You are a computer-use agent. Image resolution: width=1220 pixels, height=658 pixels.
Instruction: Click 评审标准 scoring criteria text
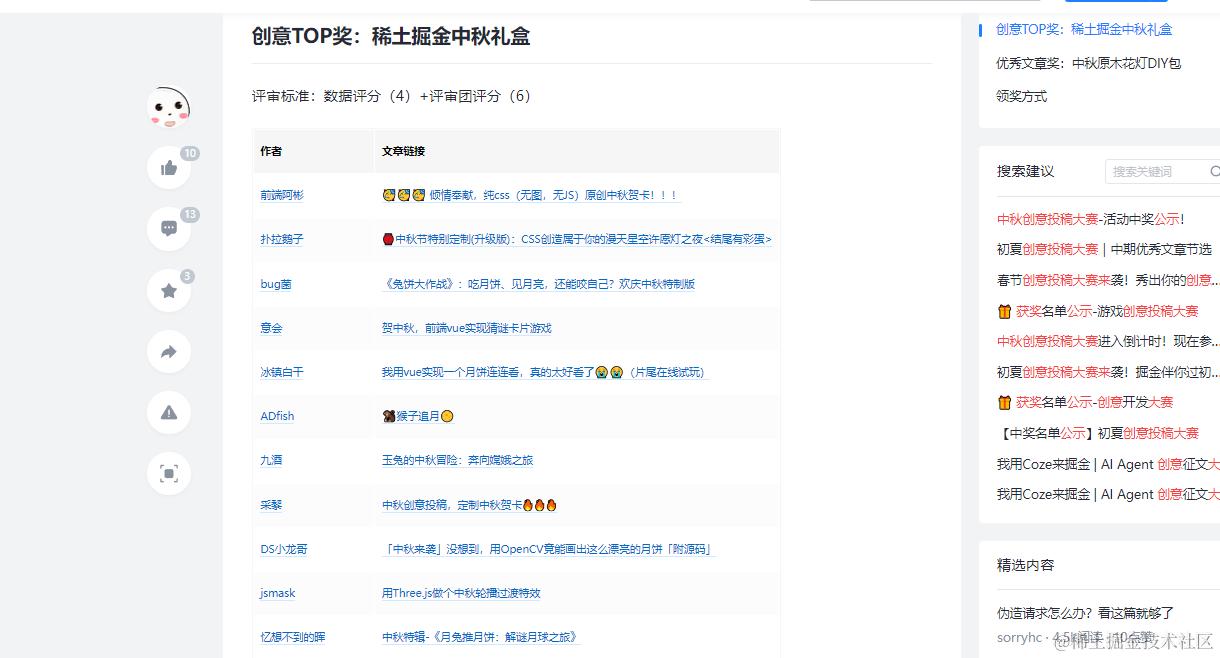[x=392, y=96]
